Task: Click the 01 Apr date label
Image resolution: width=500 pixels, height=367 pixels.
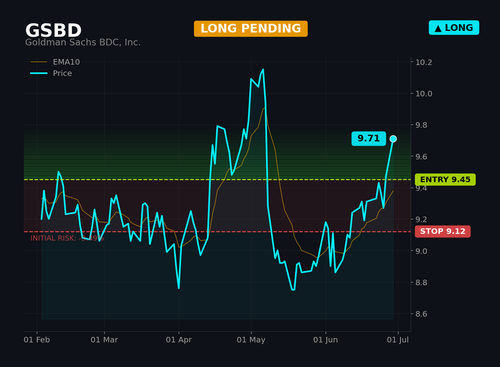Action: point(179,340)
